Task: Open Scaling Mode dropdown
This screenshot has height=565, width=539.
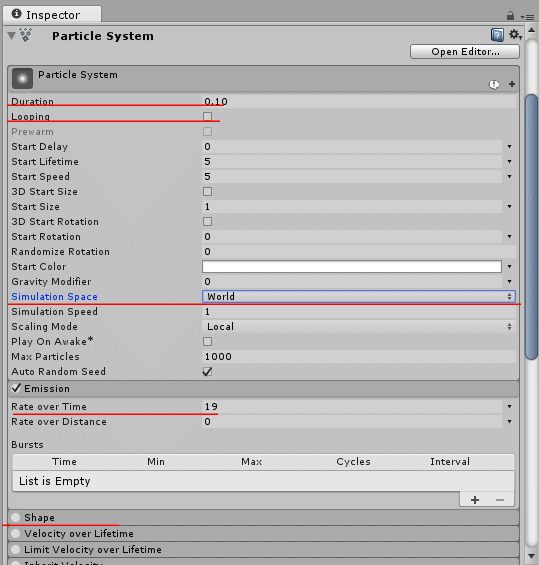Action: pyautogui.click(x=359, y=326)
